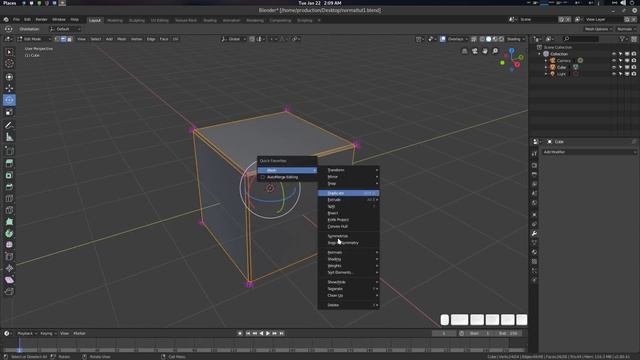This screenshot has width=640, height=360.
Task: Click the zoom view magnifier icon
Action: pos(495,51)
